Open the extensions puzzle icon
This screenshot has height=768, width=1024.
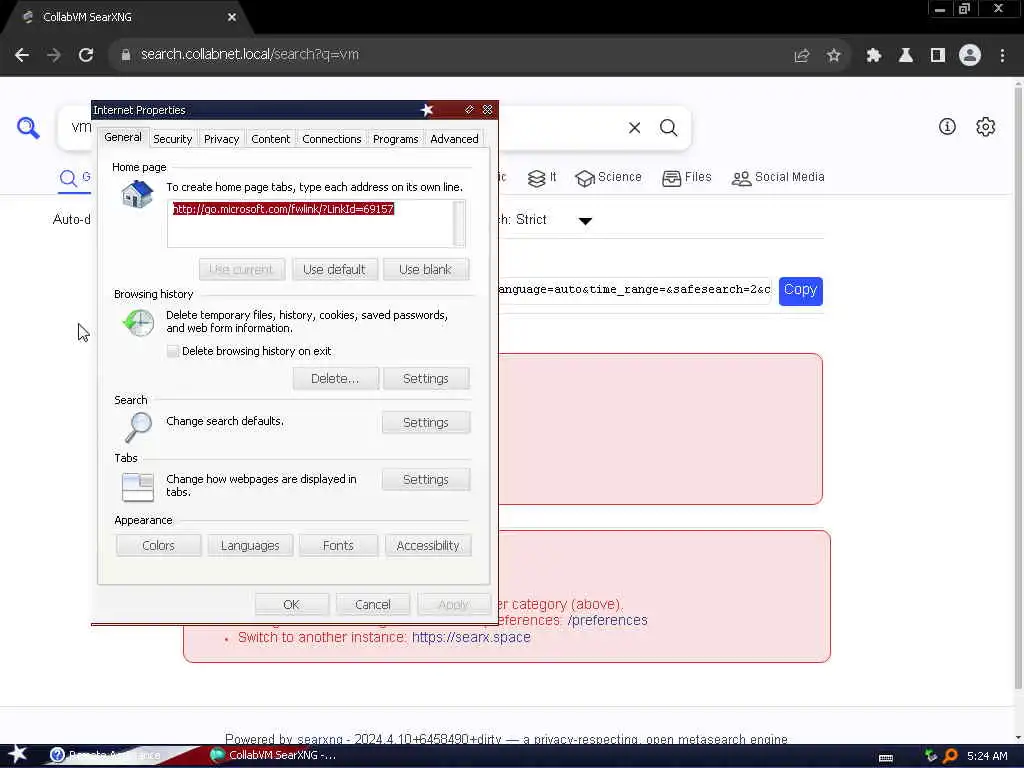click(874, 56)
